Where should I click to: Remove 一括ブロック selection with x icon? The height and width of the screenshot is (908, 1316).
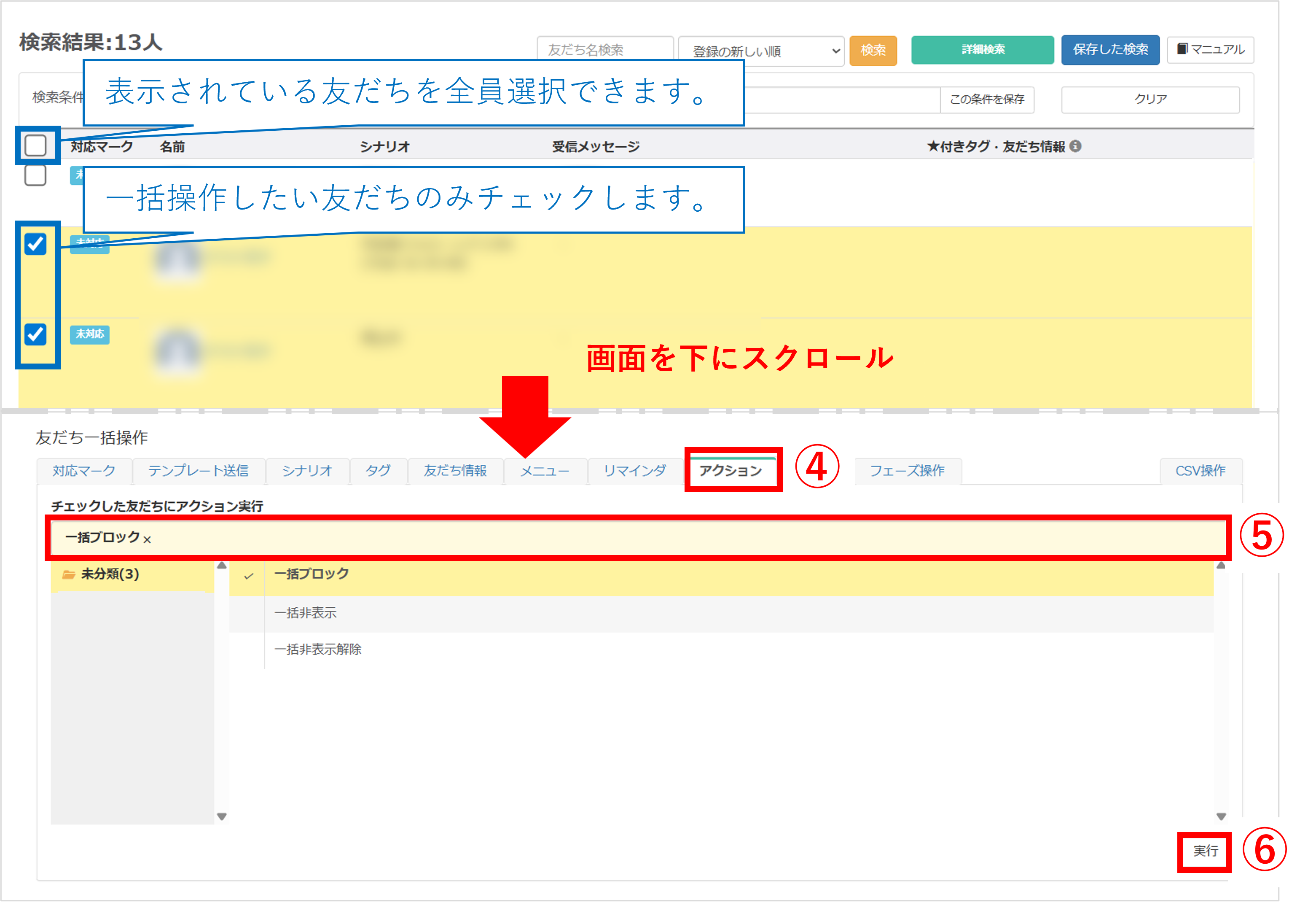[147, 539]
